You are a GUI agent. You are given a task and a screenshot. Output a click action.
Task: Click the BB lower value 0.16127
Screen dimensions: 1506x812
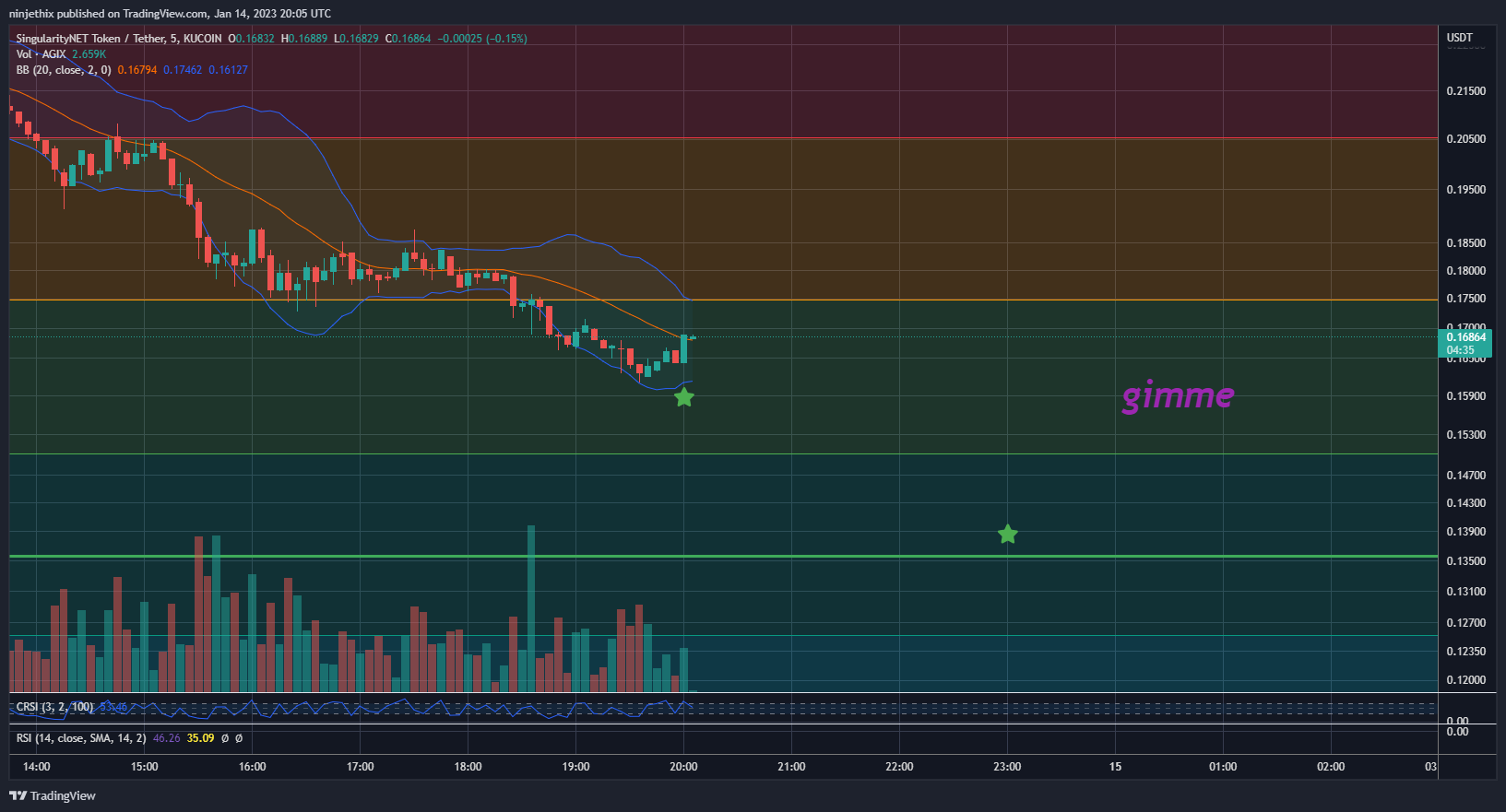[x=228, y=70]
